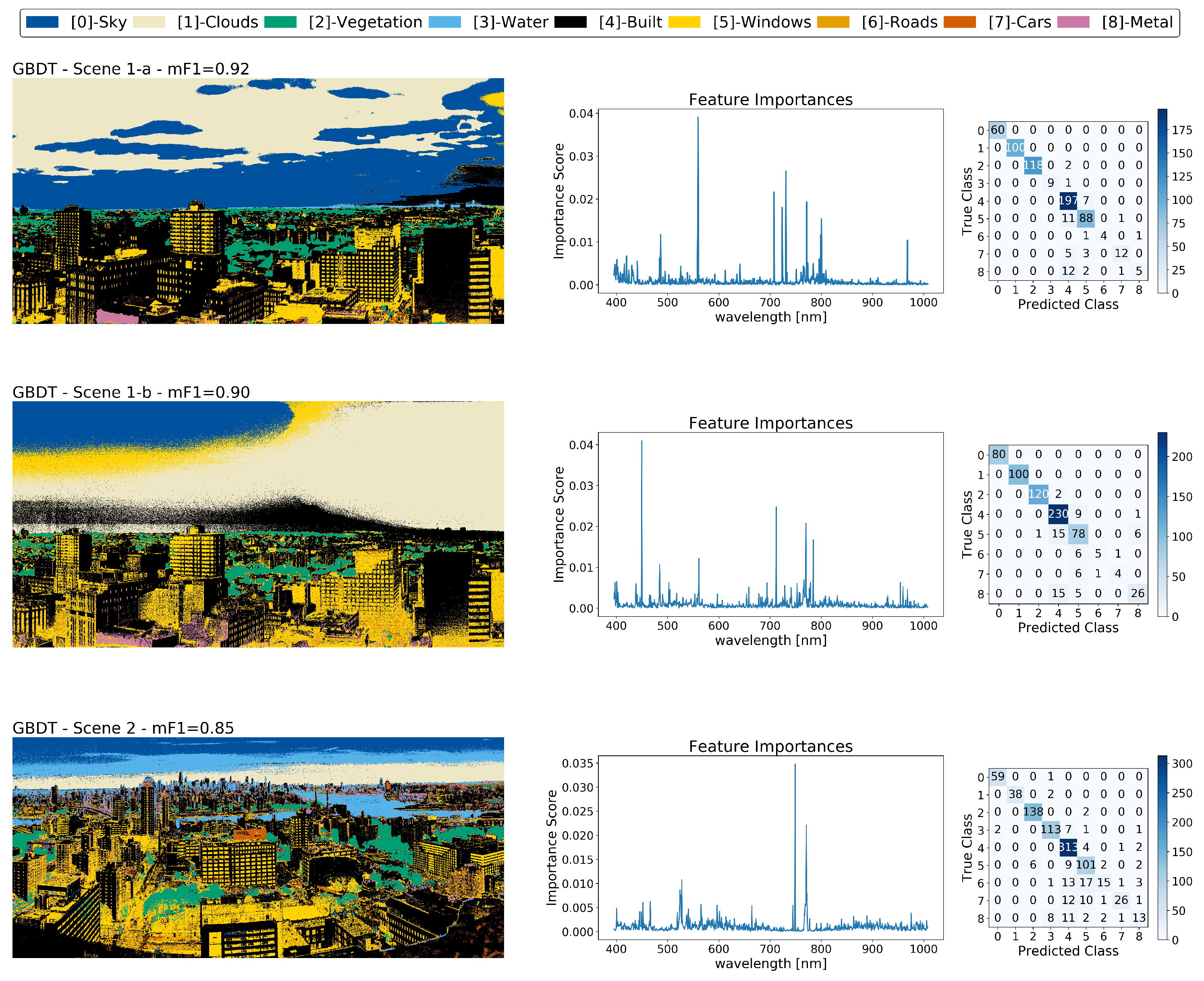
Task: Click the 'GBDT - Scene 1-a - mF1=0.92' title
Action: 131,69
